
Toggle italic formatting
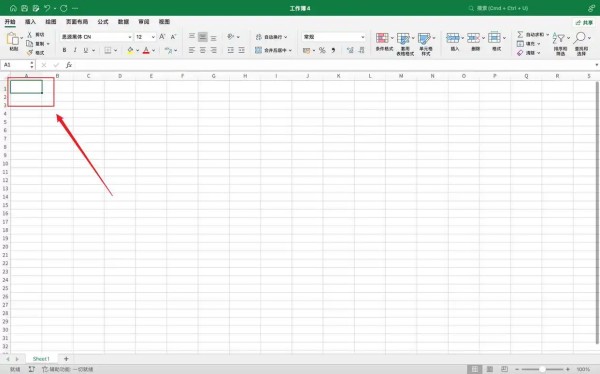[x=75, y=50]
